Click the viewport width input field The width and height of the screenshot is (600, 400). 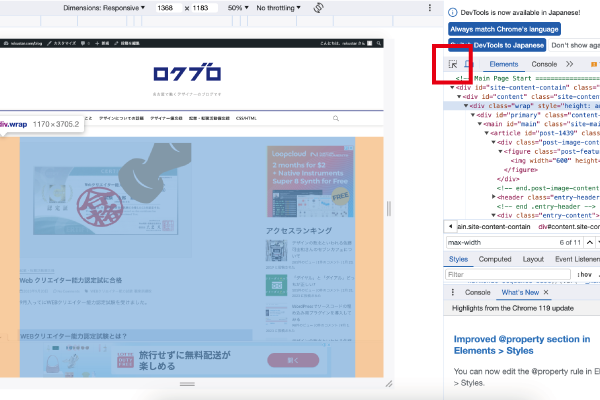[x=168, y=8]
